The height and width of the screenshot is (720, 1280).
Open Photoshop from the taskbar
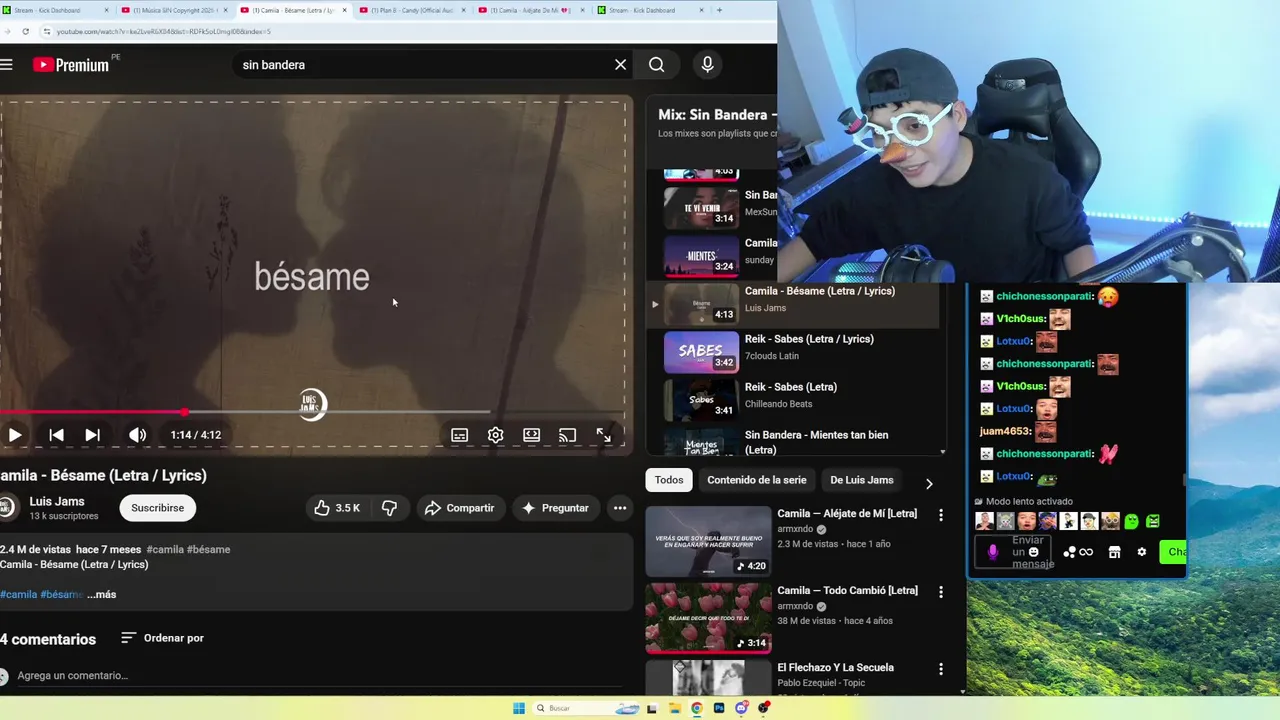click(719, 708)
